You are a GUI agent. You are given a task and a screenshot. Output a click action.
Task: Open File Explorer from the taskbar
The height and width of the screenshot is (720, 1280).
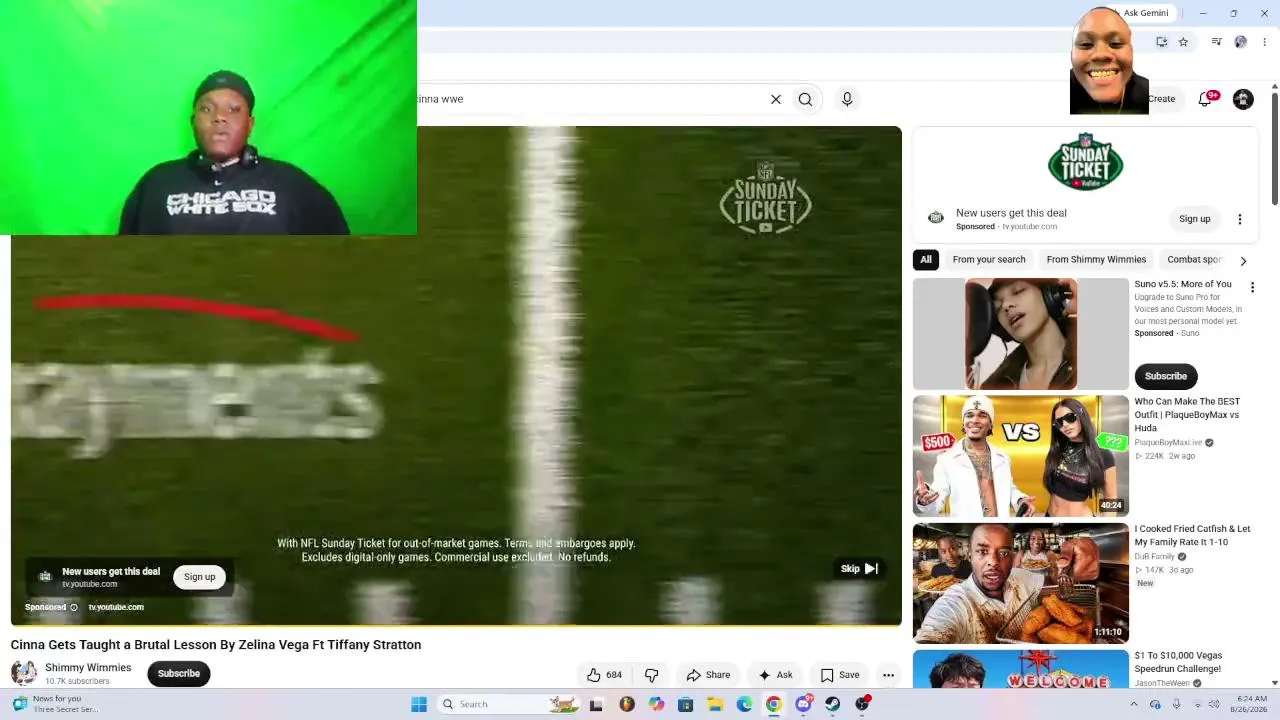point(715,704)
